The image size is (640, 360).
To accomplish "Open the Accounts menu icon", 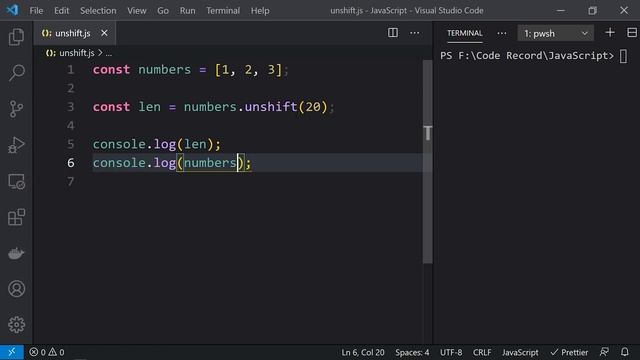I will pyautogui.click(x=16, y=289).
